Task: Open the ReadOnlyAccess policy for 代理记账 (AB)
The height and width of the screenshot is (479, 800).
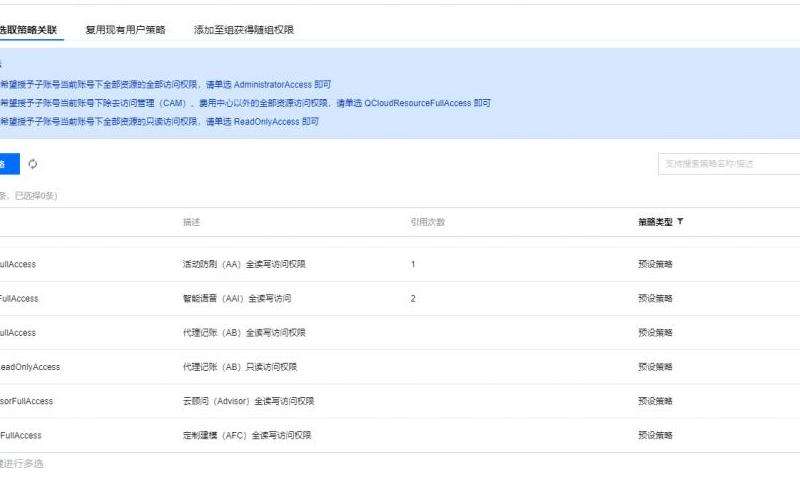Action: (x=30, y=367)
